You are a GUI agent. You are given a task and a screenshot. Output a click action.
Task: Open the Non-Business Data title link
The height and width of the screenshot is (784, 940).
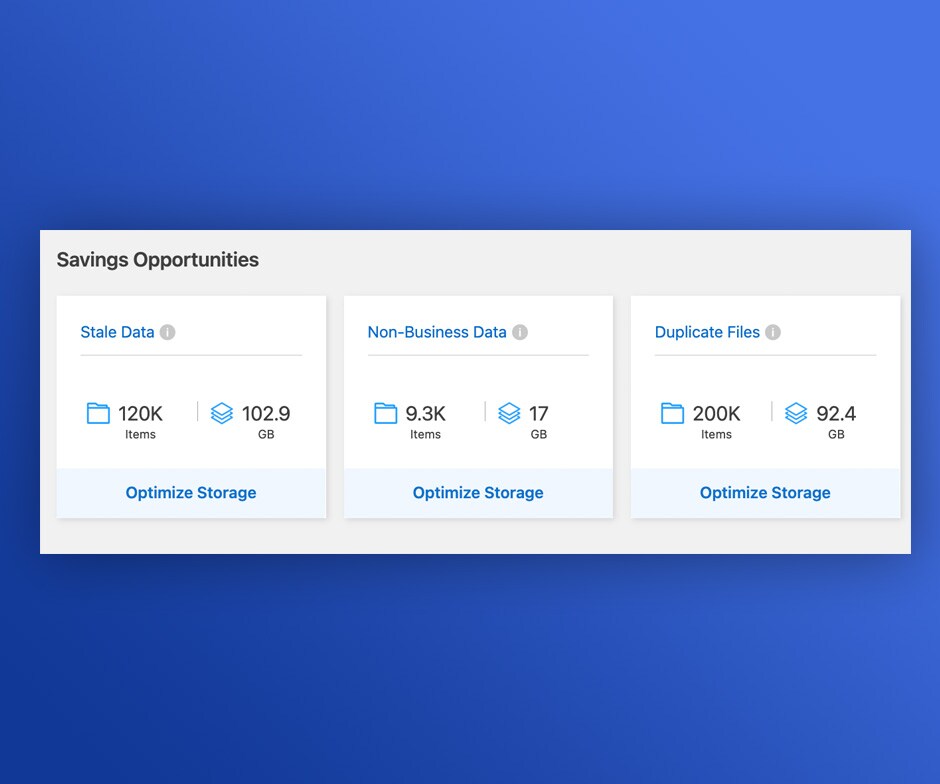pos(437,332)
